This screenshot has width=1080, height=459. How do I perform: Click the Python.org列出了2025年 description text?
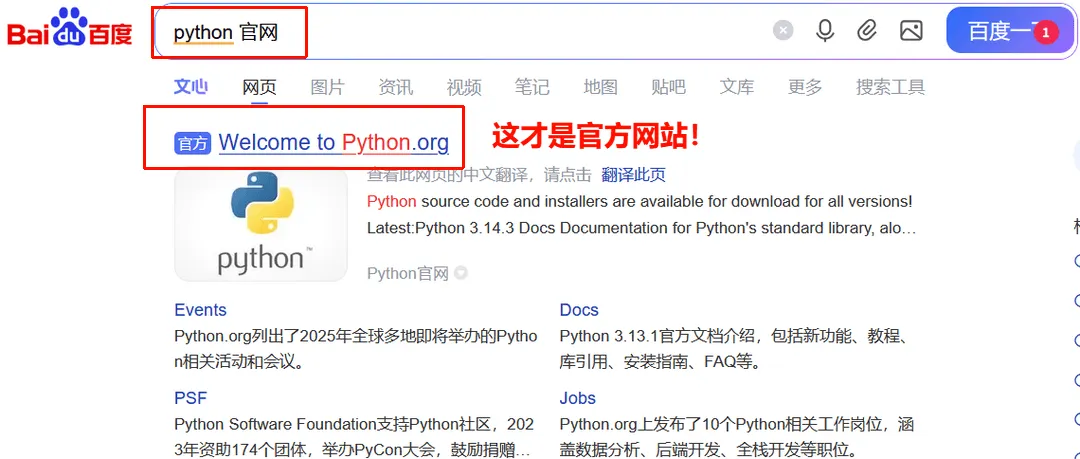pyautogui.click(x=356, y=349)
